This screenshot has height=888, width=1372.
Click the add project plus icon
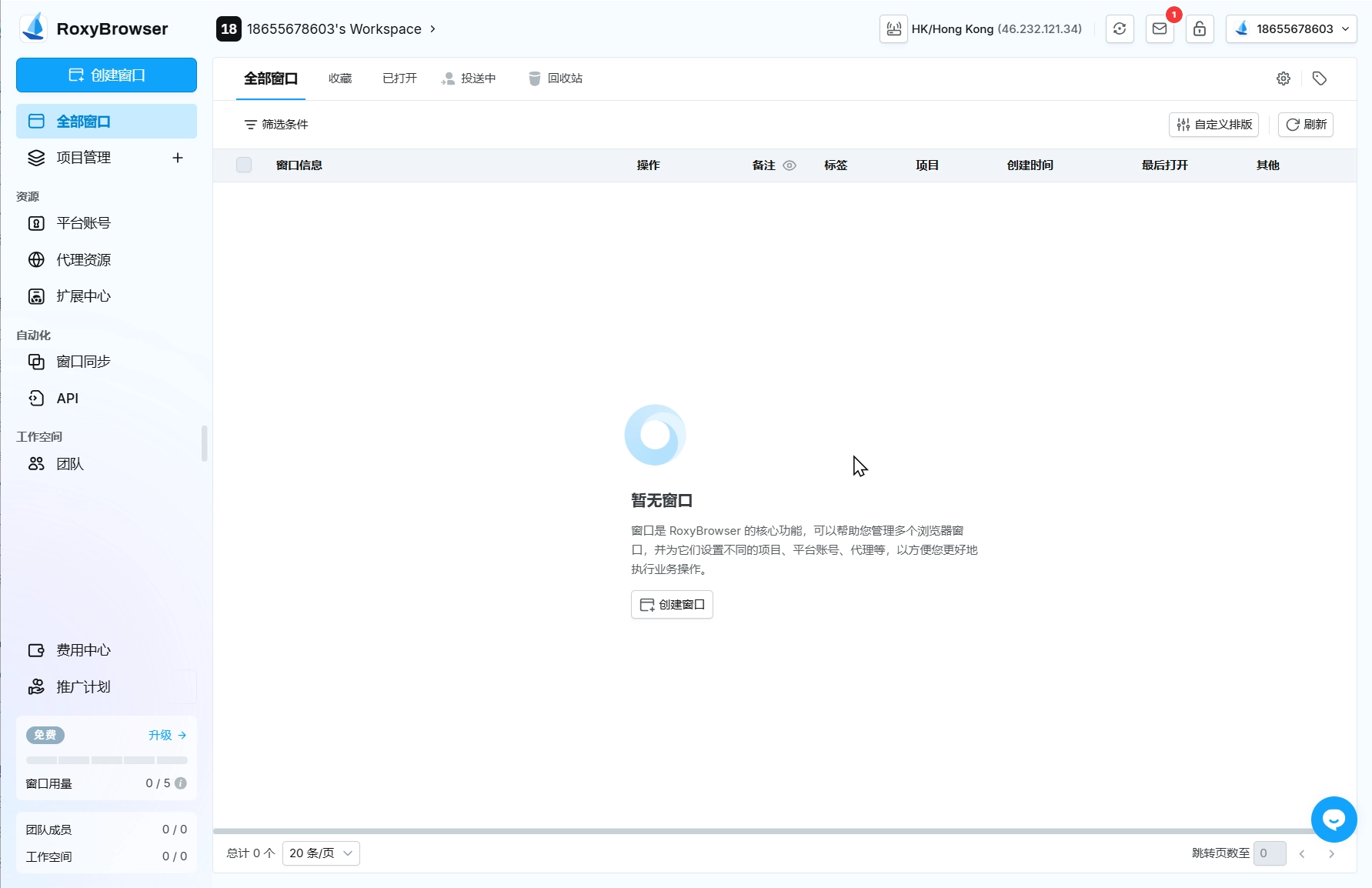(178, 158)
